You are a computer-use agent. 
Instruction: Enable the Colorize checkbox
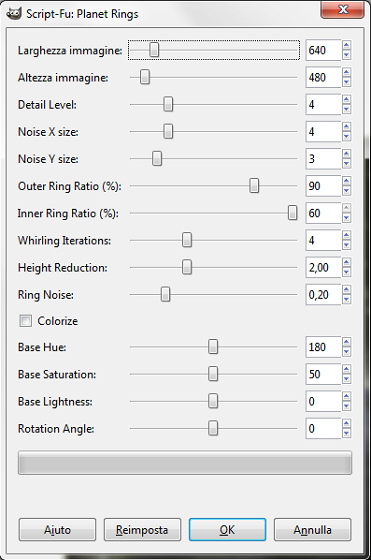click(x=25, y=321)
